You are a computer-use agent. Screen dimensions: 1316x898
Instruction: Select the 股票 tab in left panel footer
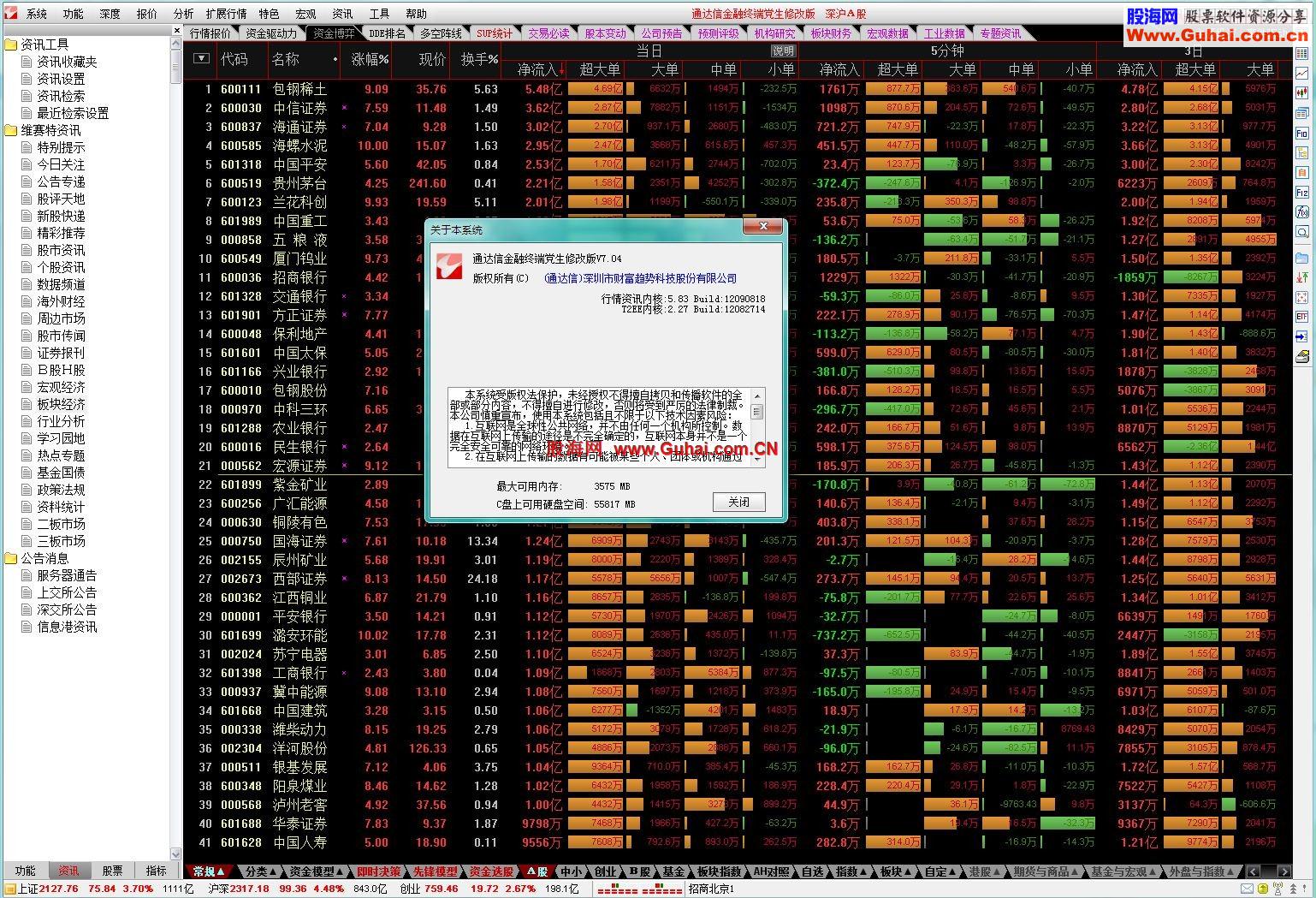(112, 871)
